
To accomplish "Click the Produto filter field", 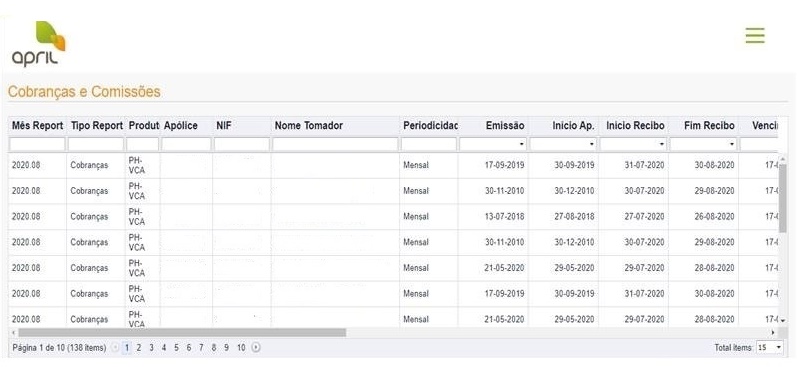I will coord(143,145).
